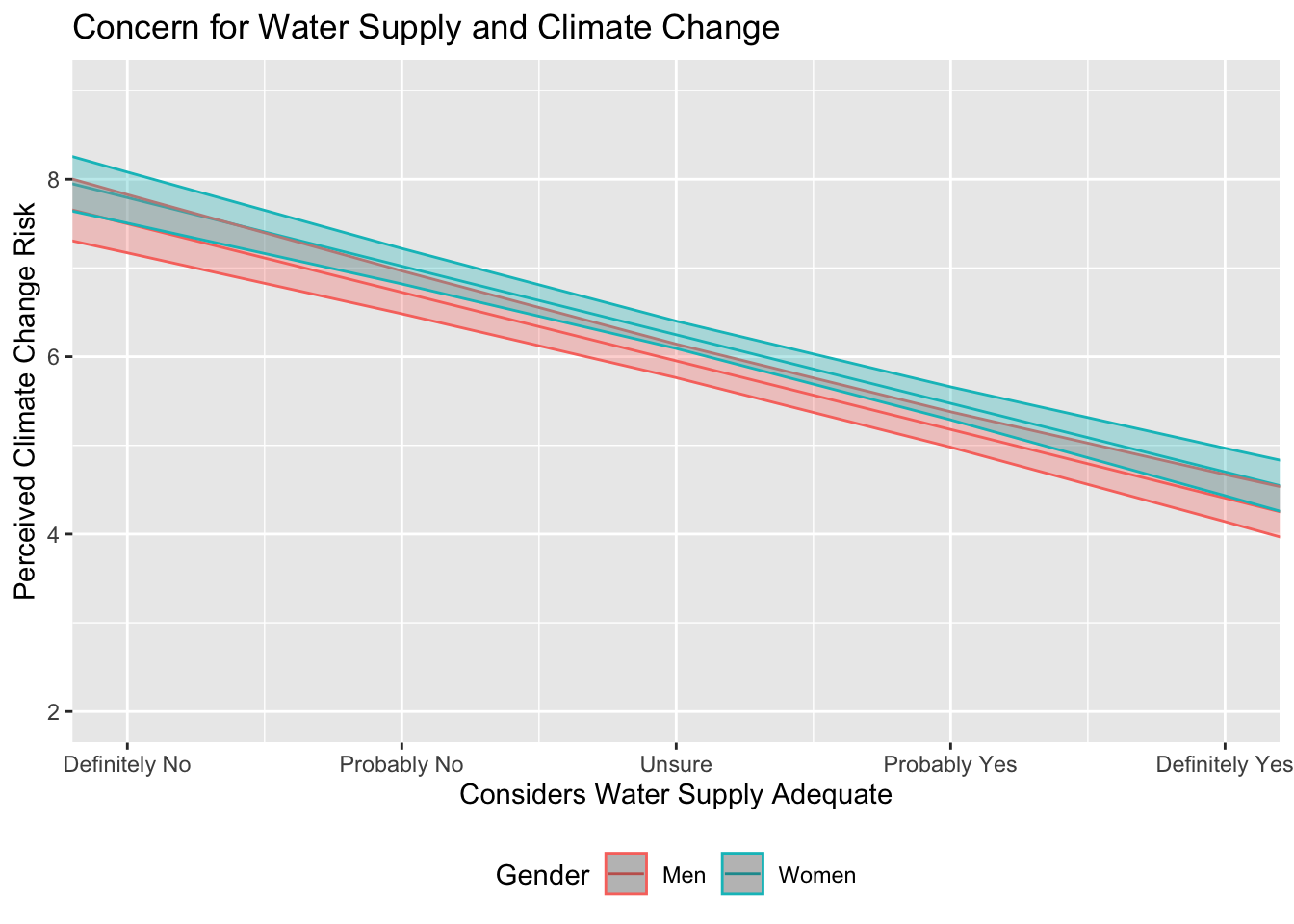Click the chart title about Water Supply
This screenshot has width=1294, height=924.
coord(425,28)
